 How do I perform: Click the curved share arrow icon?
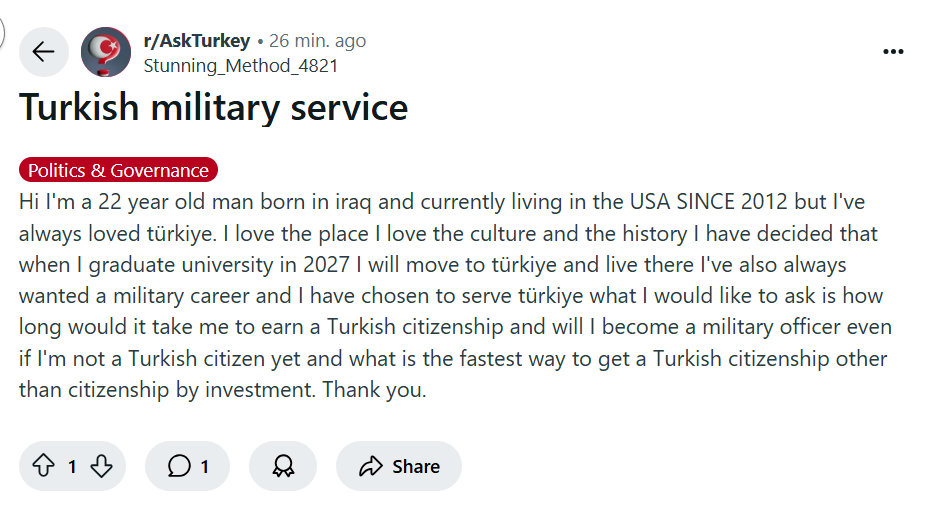(x=371, y=466)
